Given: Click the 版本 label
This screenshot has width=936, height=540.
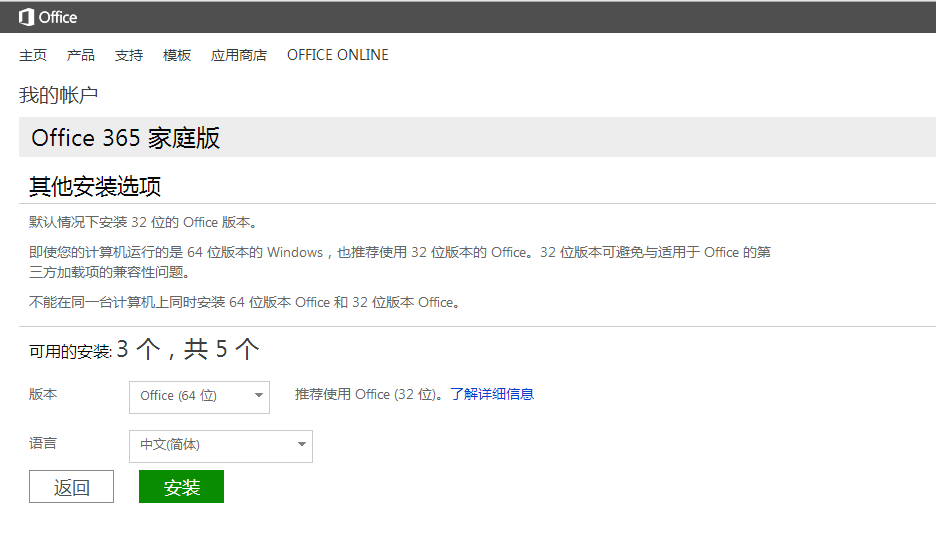Looking at the screenshot, I should click(x=43, y=394).
